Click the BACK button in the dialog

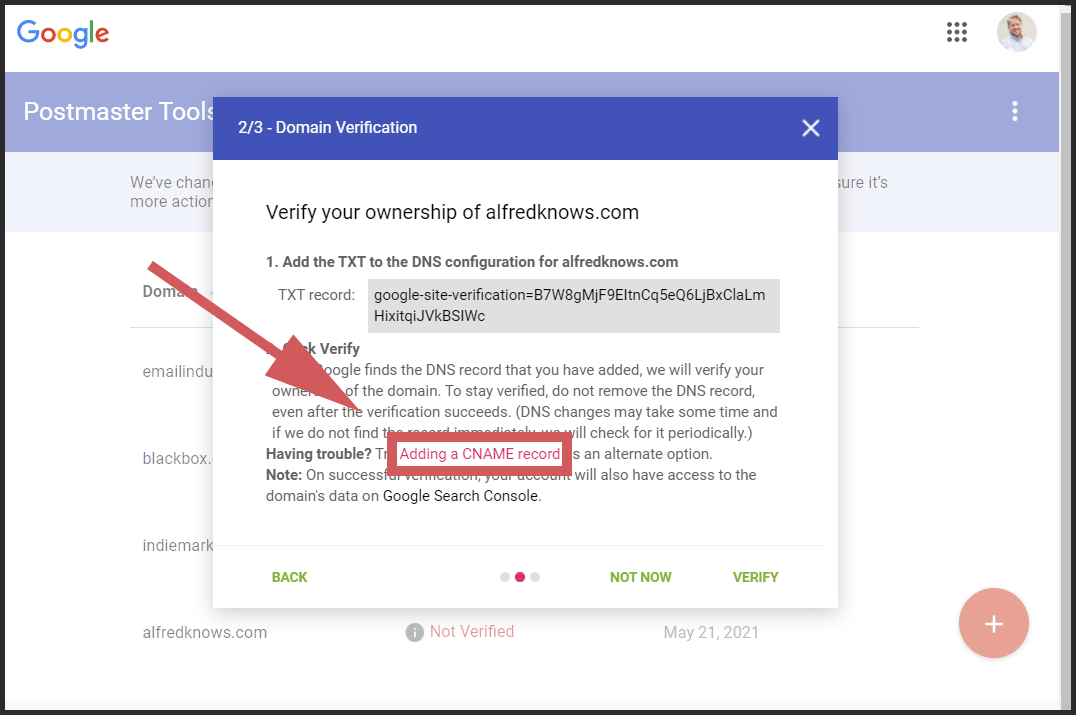click(290, 577)
